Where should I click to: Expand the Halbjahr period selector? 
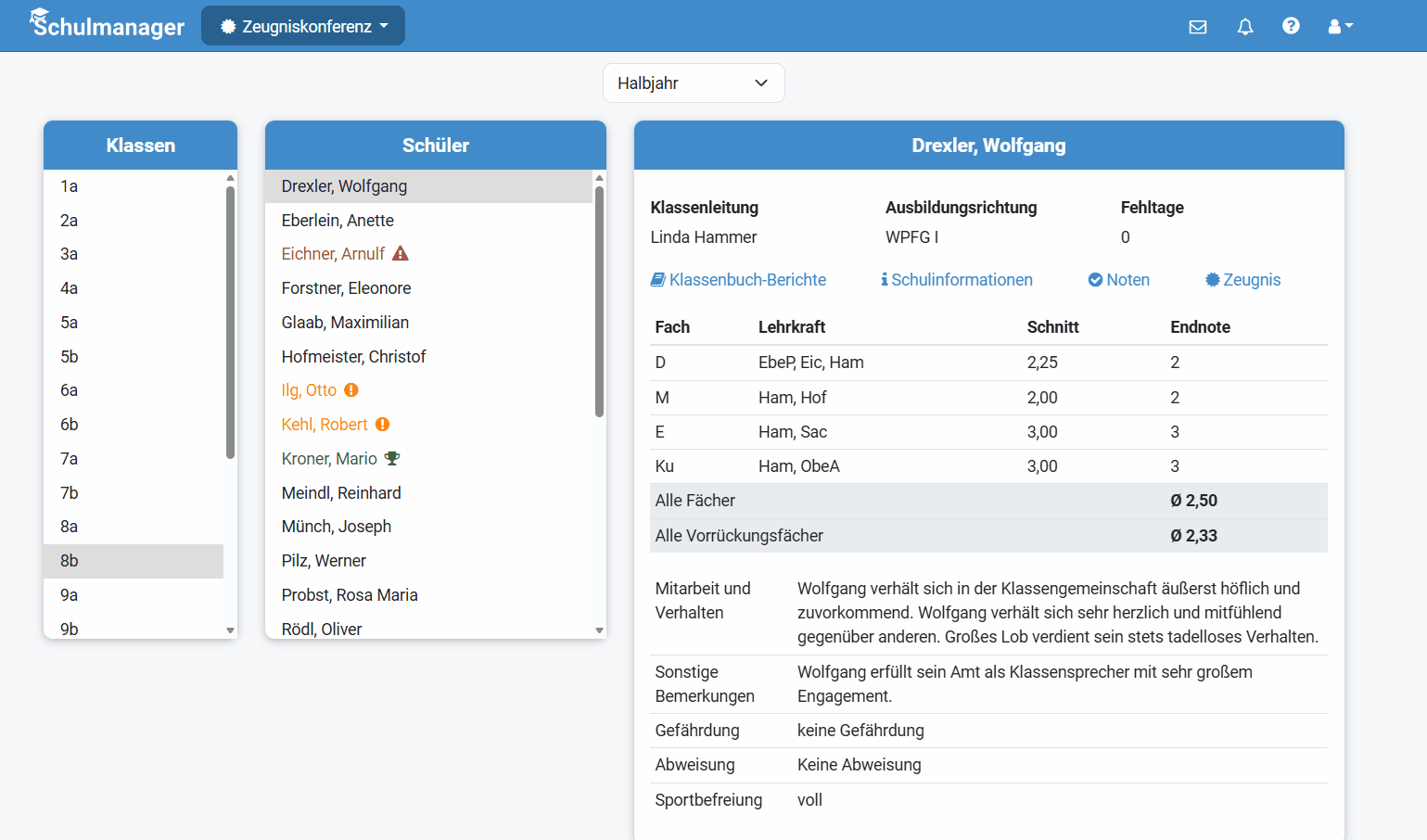coord(694,83)
